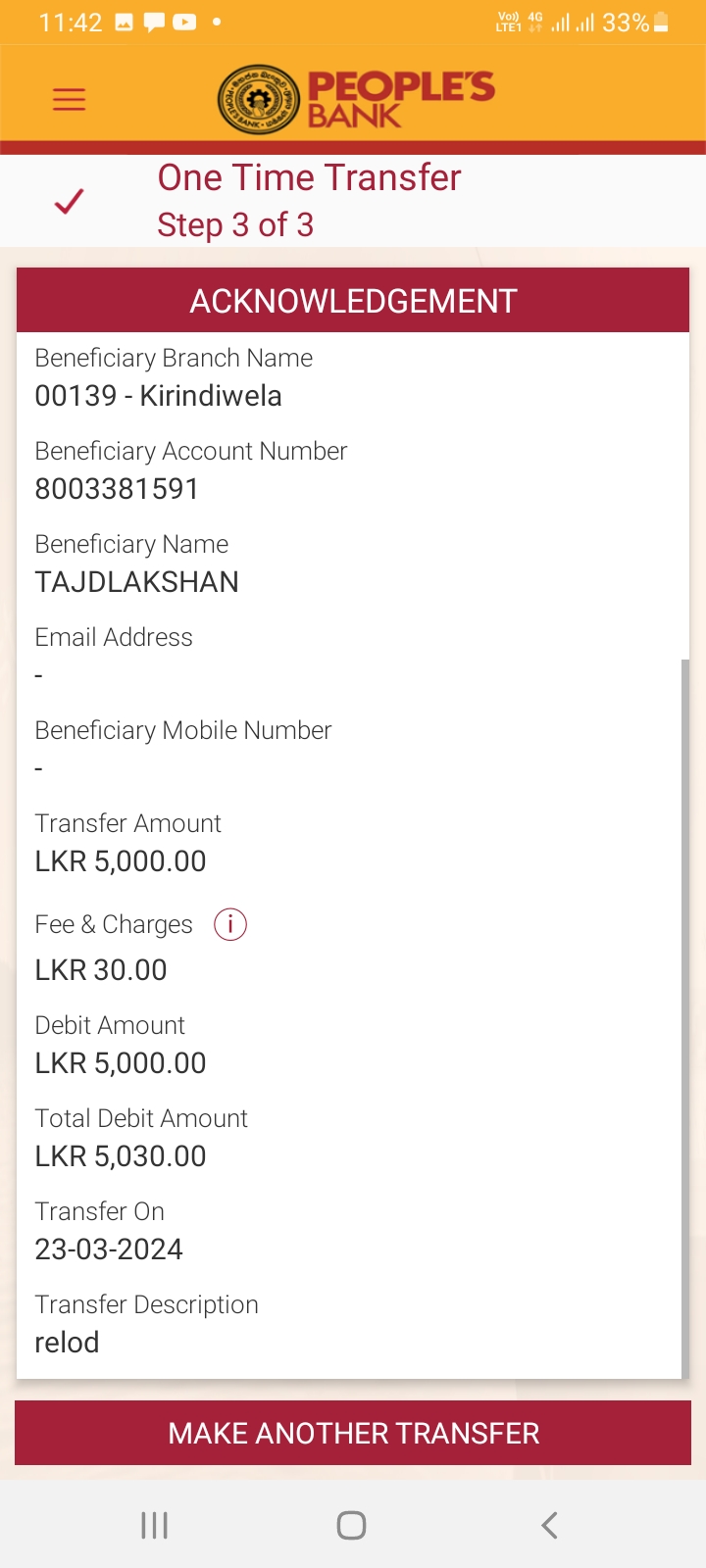Screen dimensions: 706x1568
Task: Tap the checkmark step icon
Action: (x=69, y=201)
